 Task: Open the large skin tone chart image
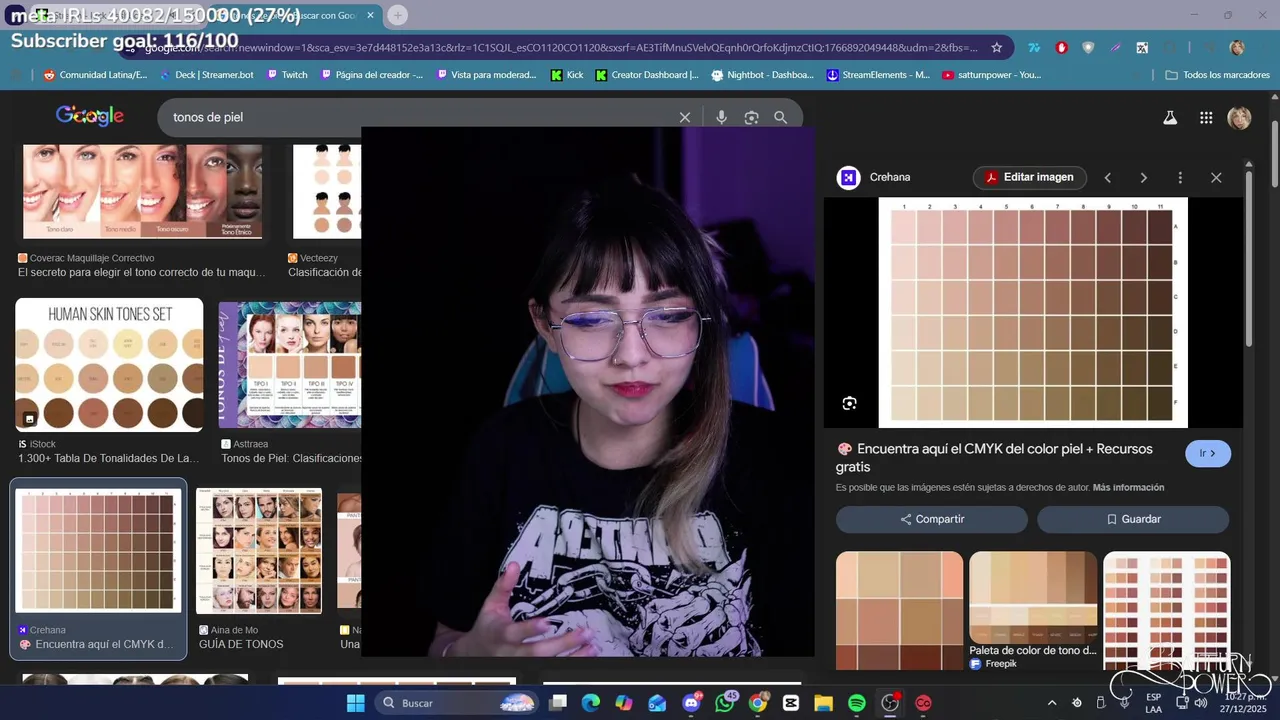click(x=1033, y=312)
